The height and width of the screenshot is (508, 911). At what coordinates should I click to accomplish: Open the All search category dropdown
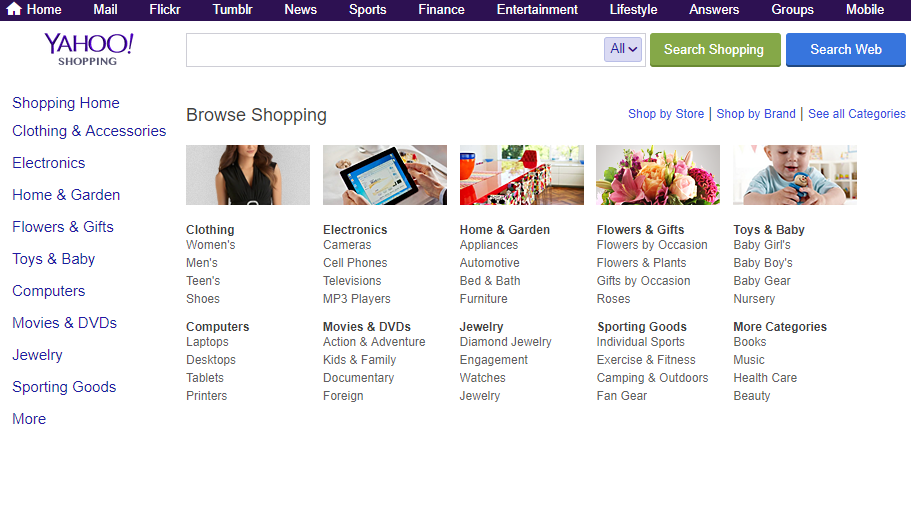pos(623,49)
